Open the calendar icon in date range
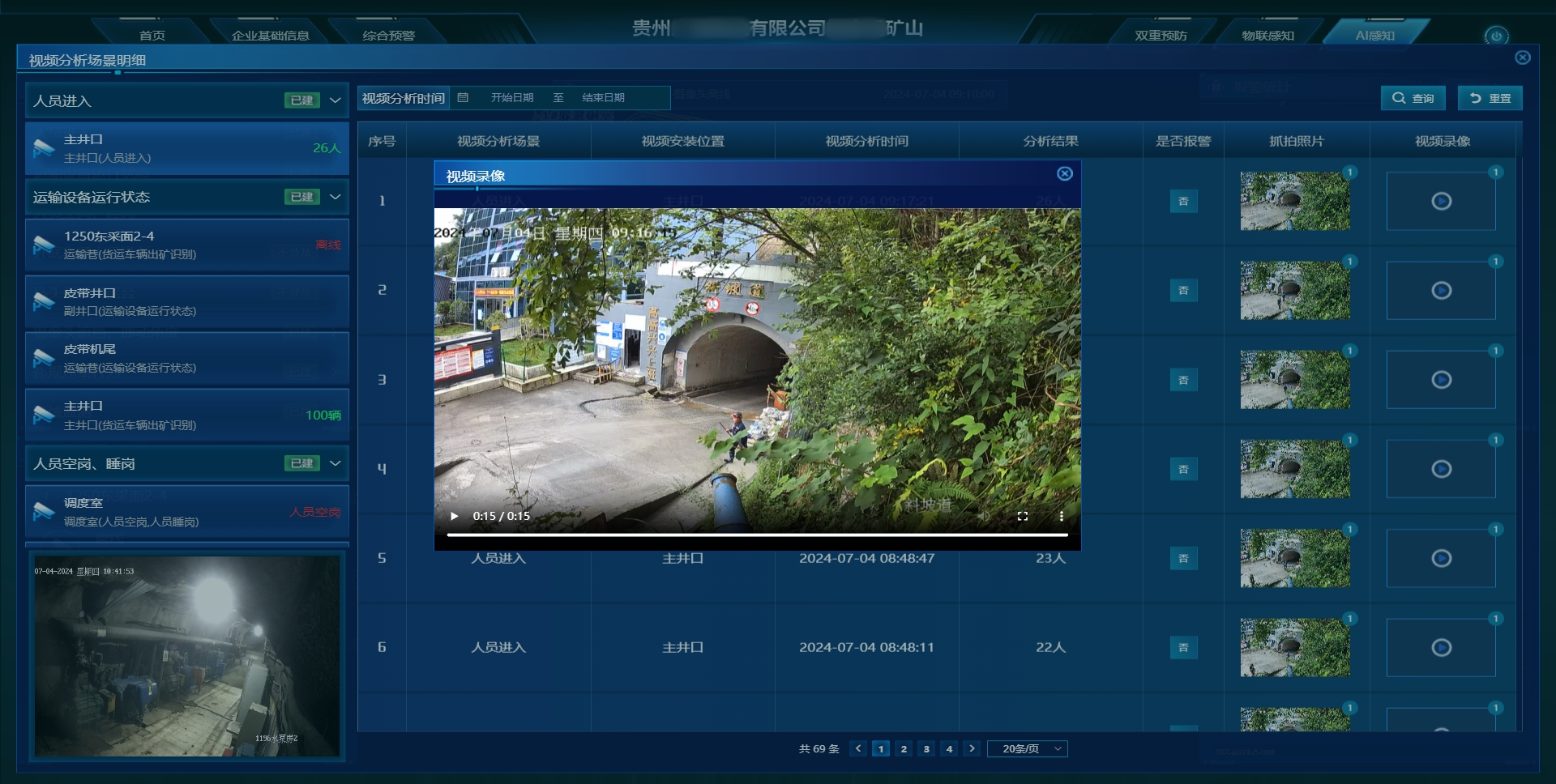 463,97
